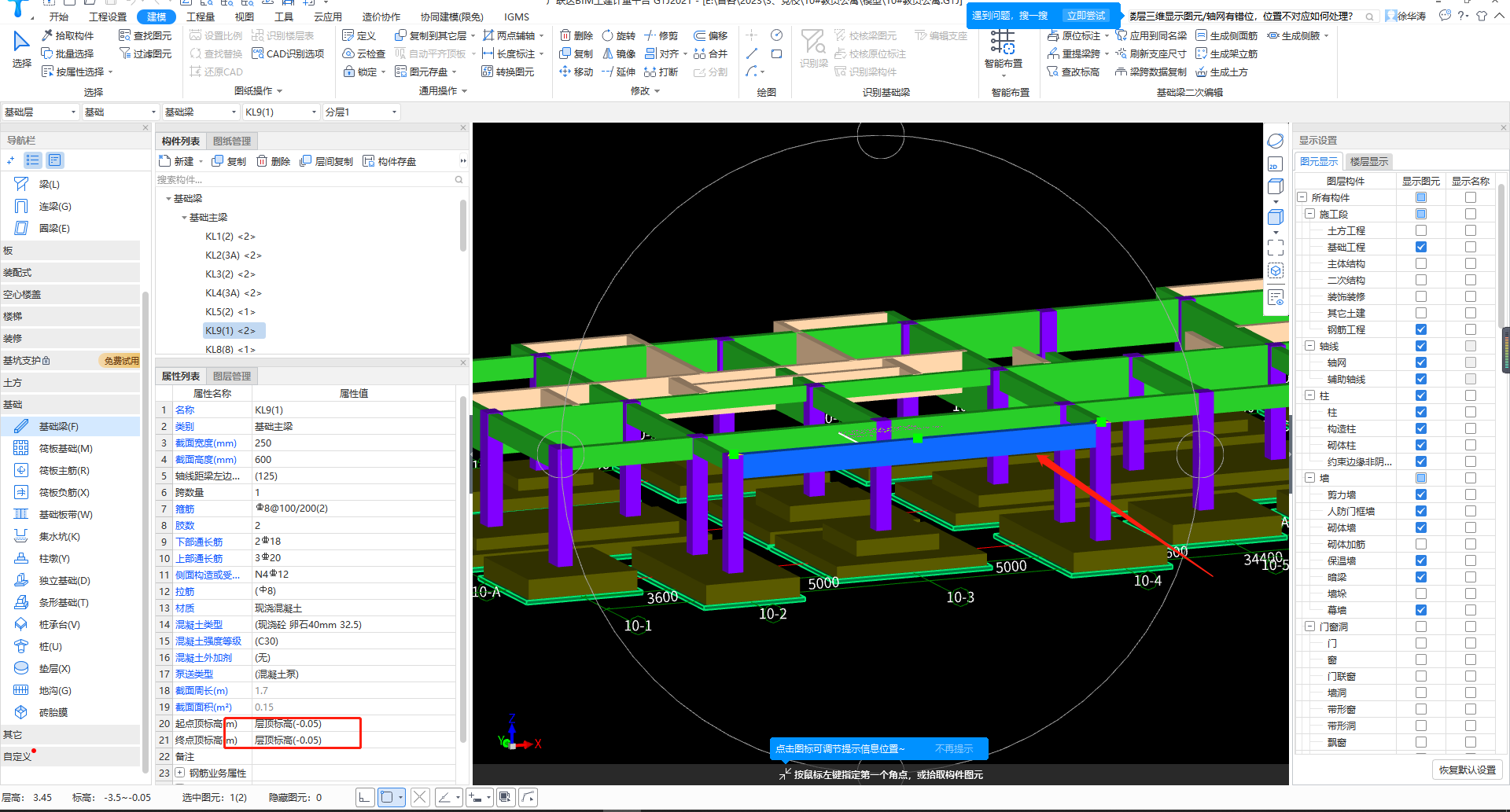The height and width of the screenshot is (812, 1510).
Task: Click 层间复制 copy between floors
Action: 326,161
